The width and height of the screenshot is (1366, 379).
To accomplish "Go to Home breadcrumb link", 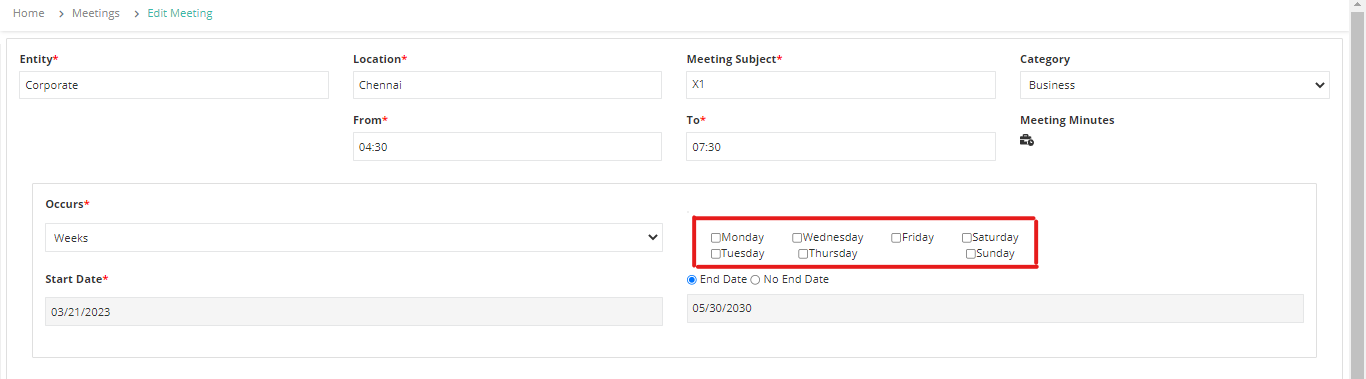I will pos(29,13).
